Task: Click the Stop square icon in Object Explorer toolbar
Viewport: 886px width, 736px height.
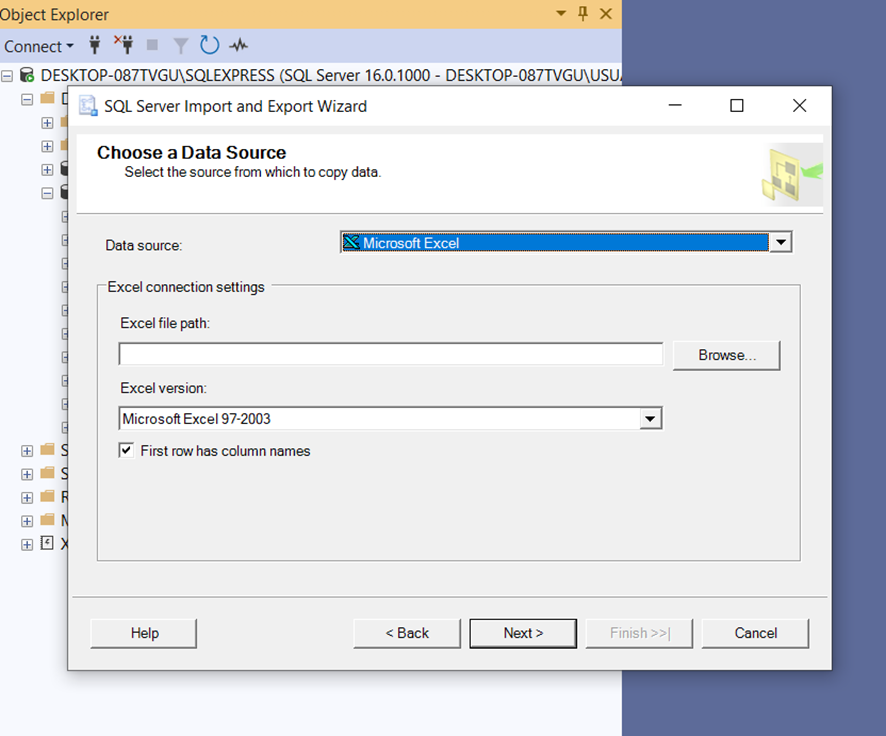Action: coord(152,45)
